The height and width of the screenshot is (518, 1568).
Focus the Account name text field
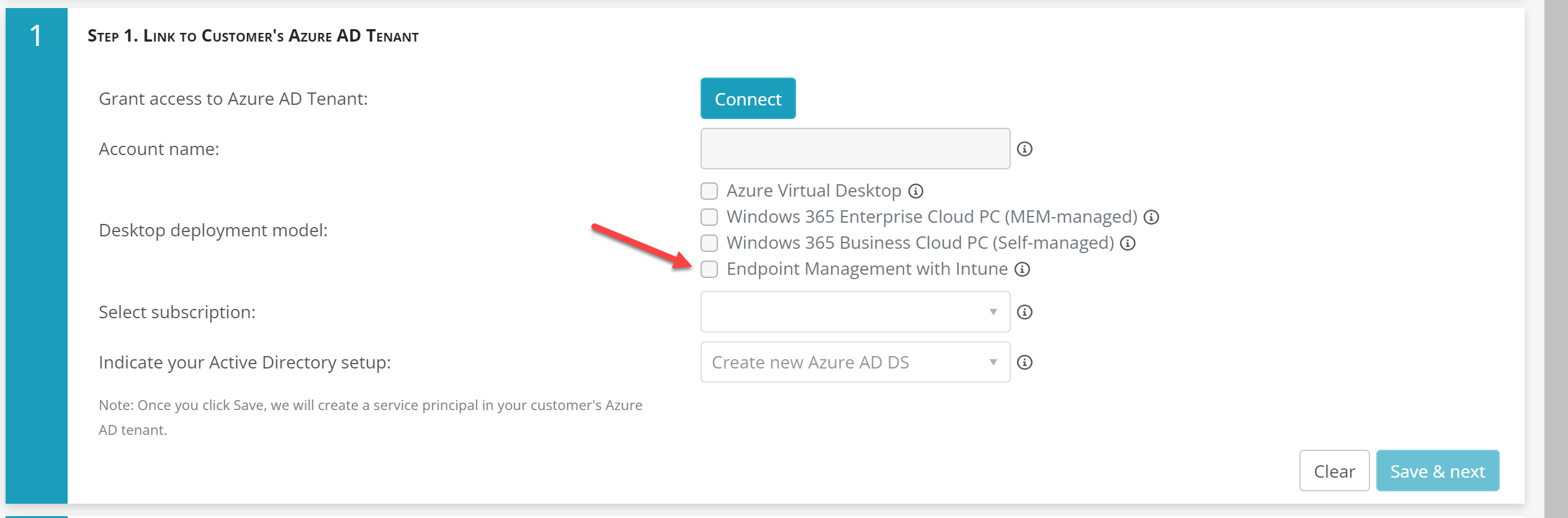[854, 149]
